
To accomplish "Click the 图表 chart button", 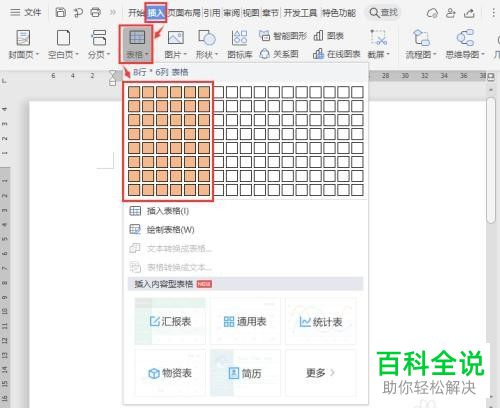I will coord(329,35).
